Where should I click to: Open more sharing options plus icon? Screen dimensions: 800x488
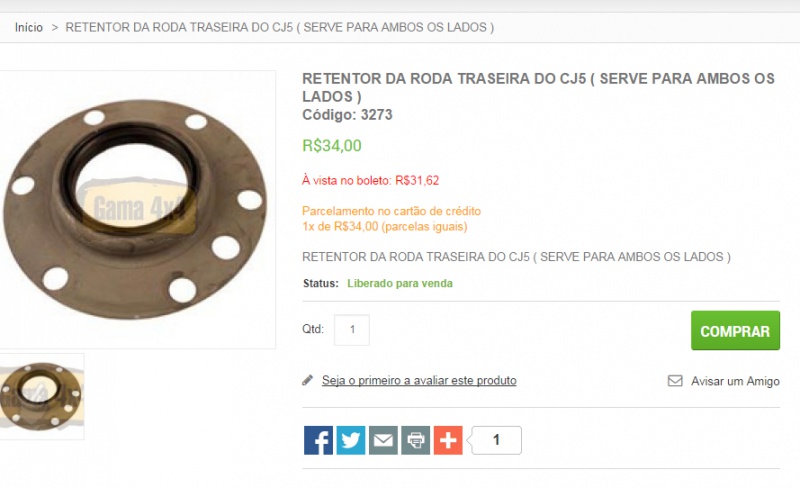click(x=448, y=440)
